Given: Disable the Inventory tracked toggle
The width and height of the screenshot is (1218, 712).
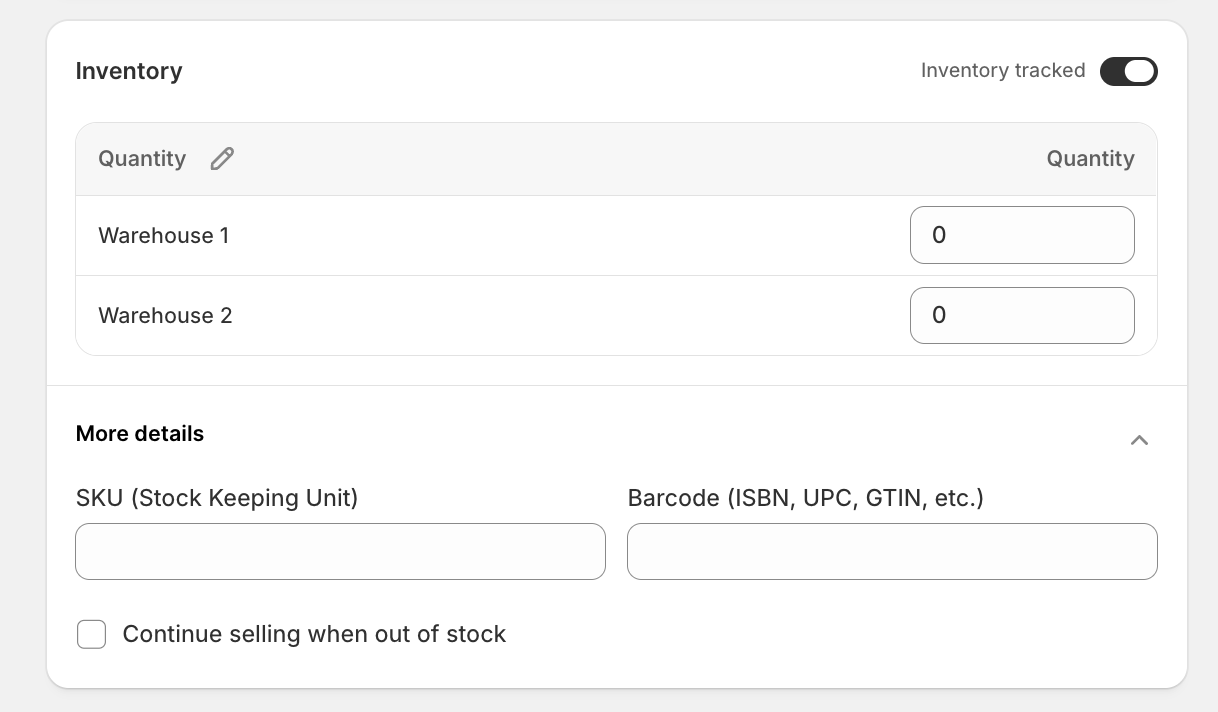Looking at the screenshot, I should 1129,71.
